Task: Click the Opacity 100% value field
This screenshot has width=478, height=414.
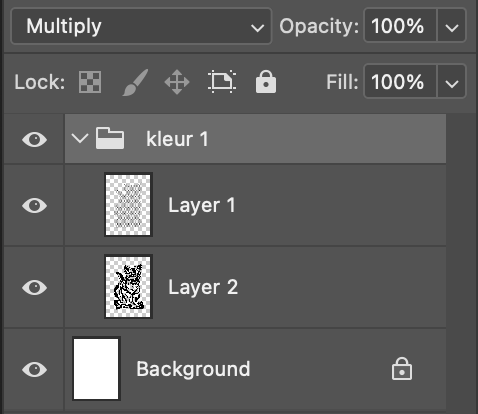Action: click(x=400, y=26)
